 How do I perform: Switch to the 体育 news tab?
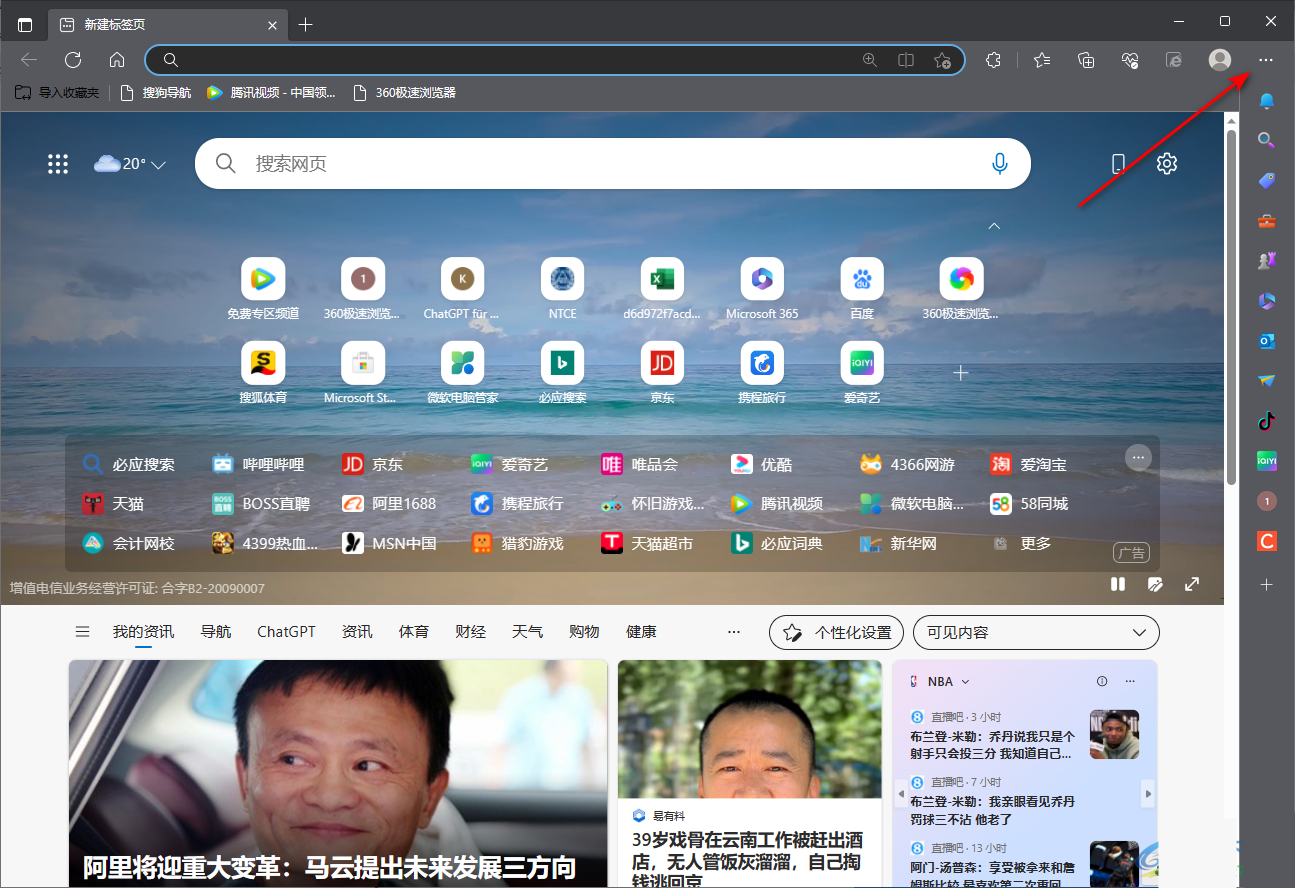(x=413, y=631)
